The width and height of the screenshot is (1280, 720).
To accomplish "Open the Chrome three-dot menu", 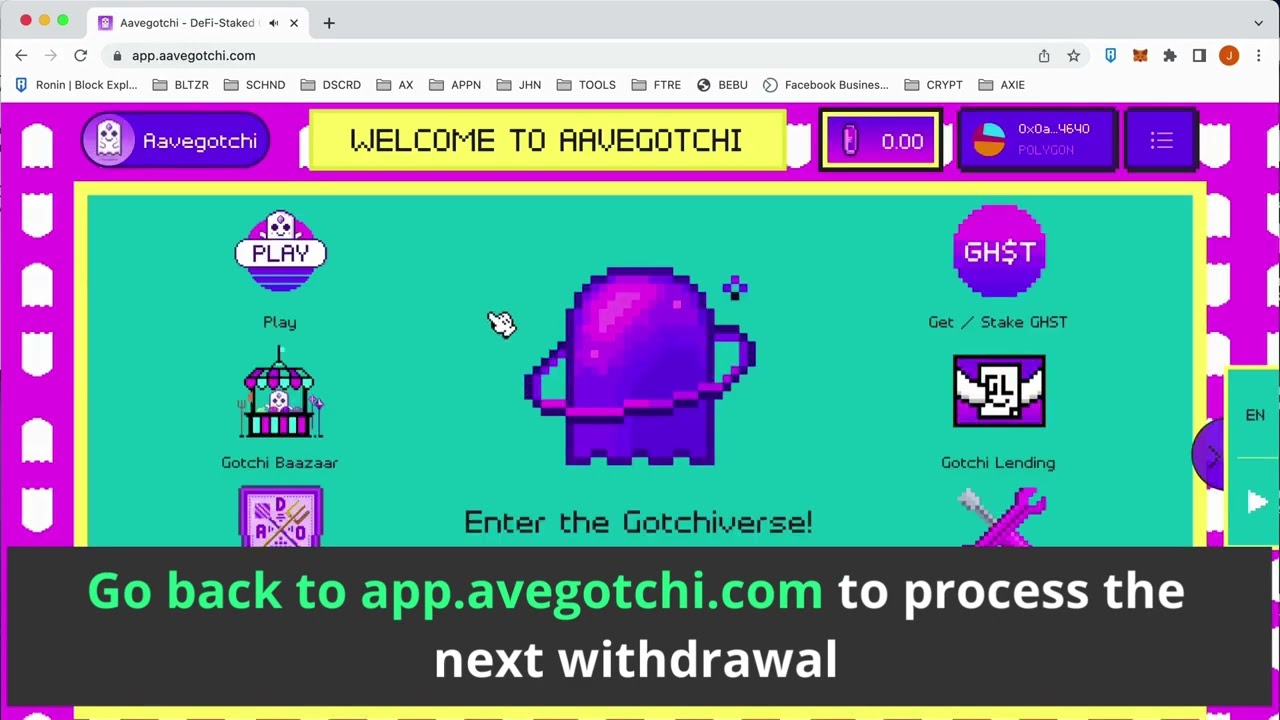I will [x=1259, y=56].
